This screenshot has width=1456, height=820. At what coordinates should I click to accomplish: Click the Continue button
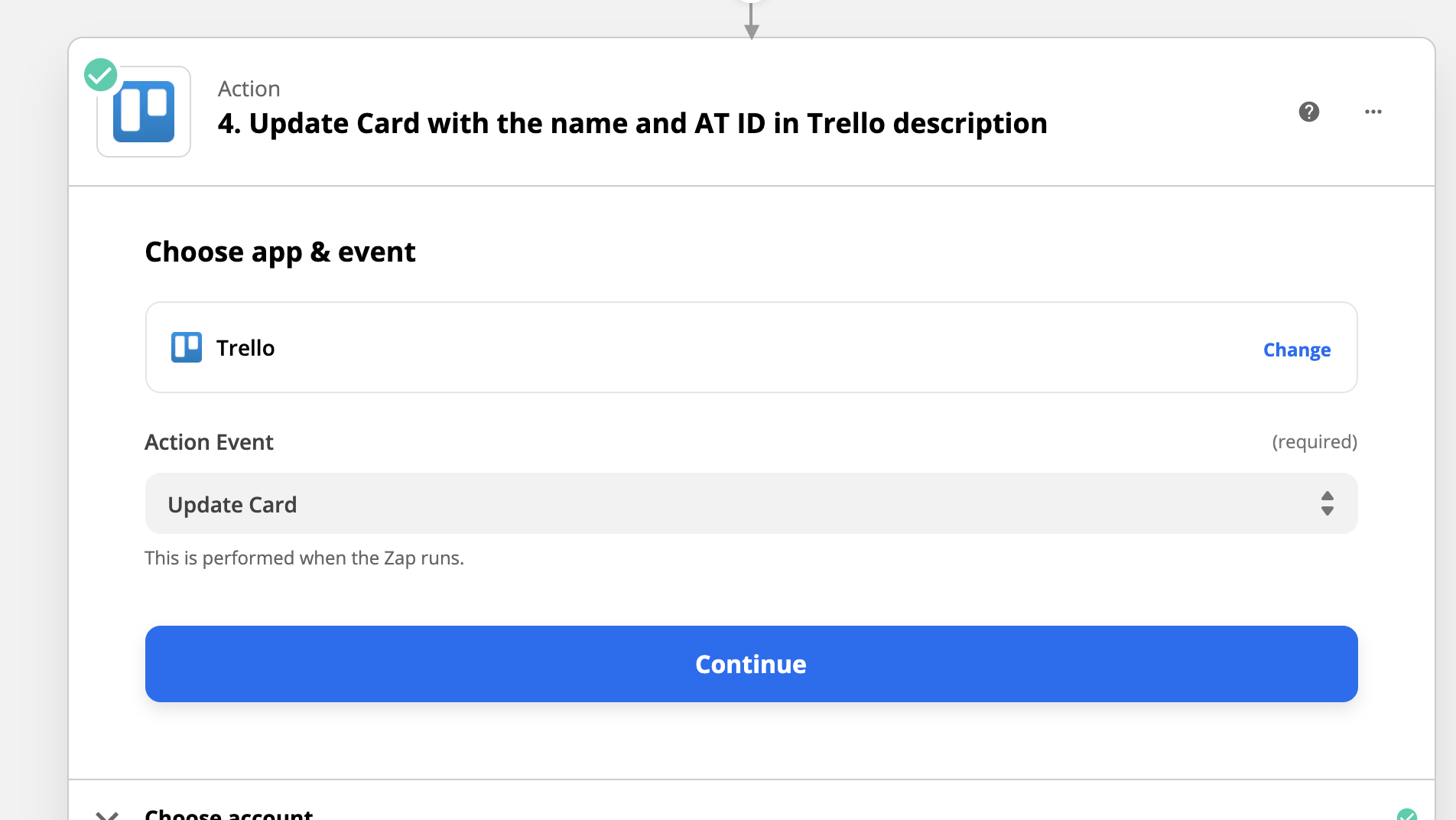[x=752, y=664]
